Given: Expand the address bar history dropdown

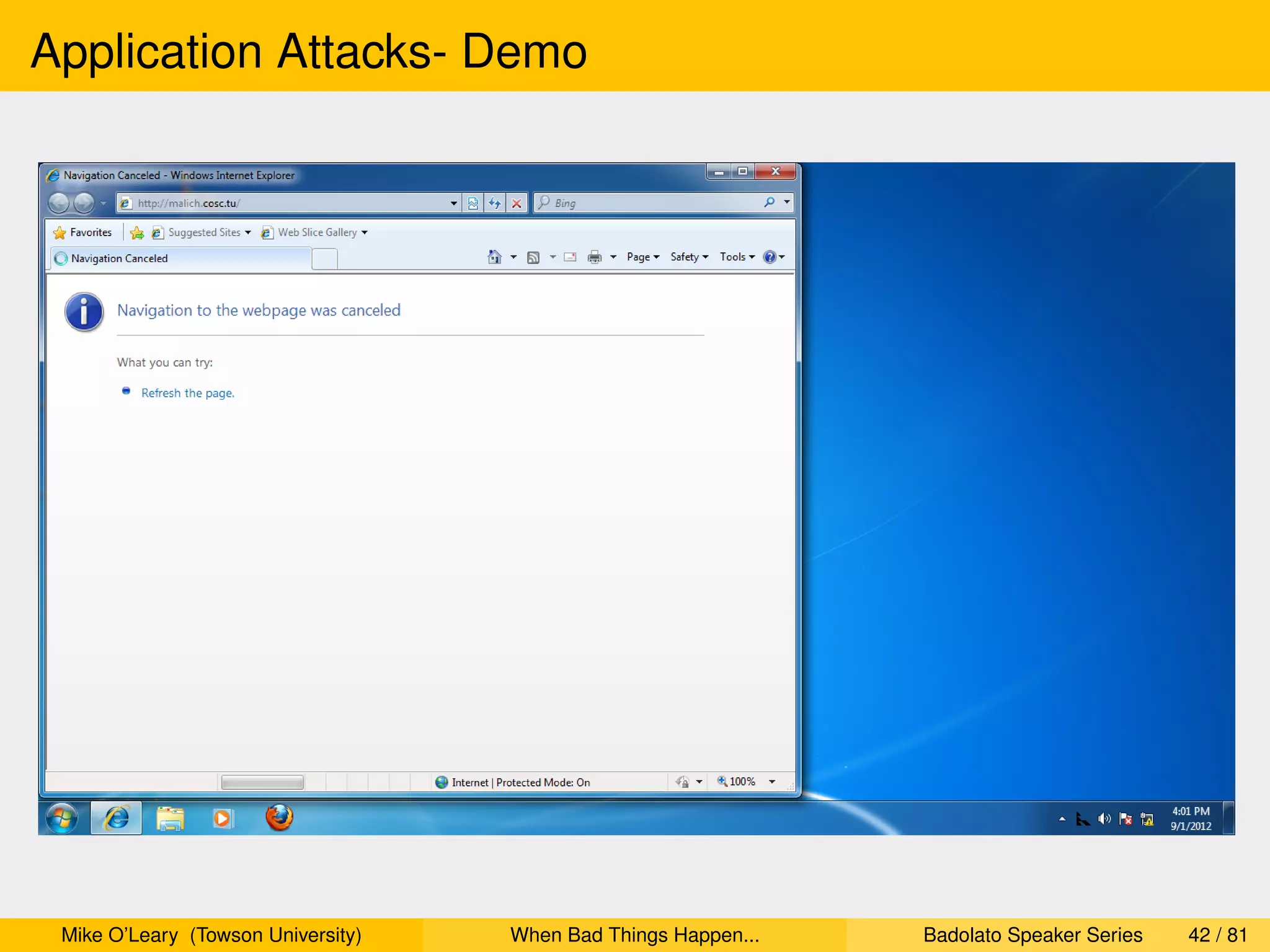Looking at the screenshot, I should 454,203.
